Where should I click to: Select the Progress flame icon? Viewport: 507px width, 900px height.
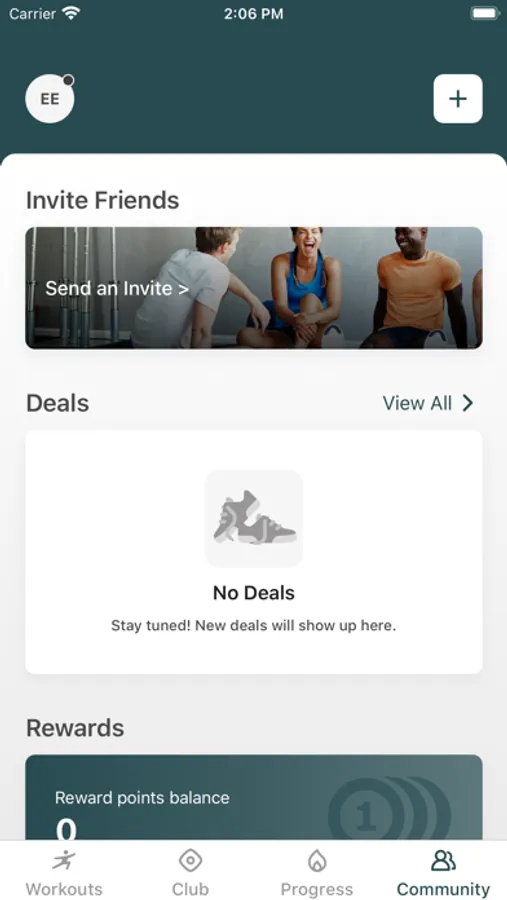coord(317,860)
